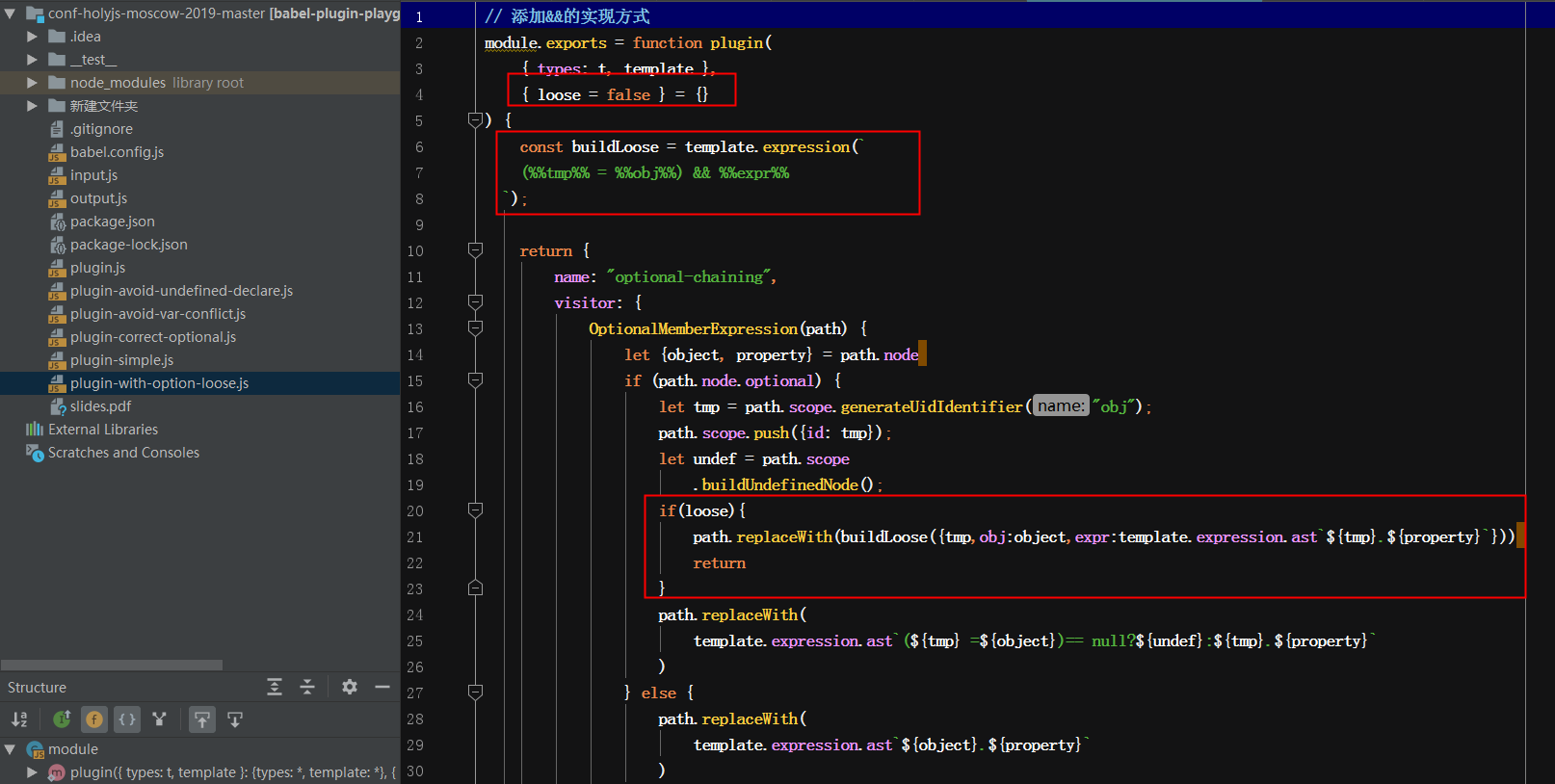Image resolution: width=1555 pixels, height=784 pixels.
Task: Collapse the conf-holyjs-moscow-2019-master project root
Action: (x=10, y=13)
